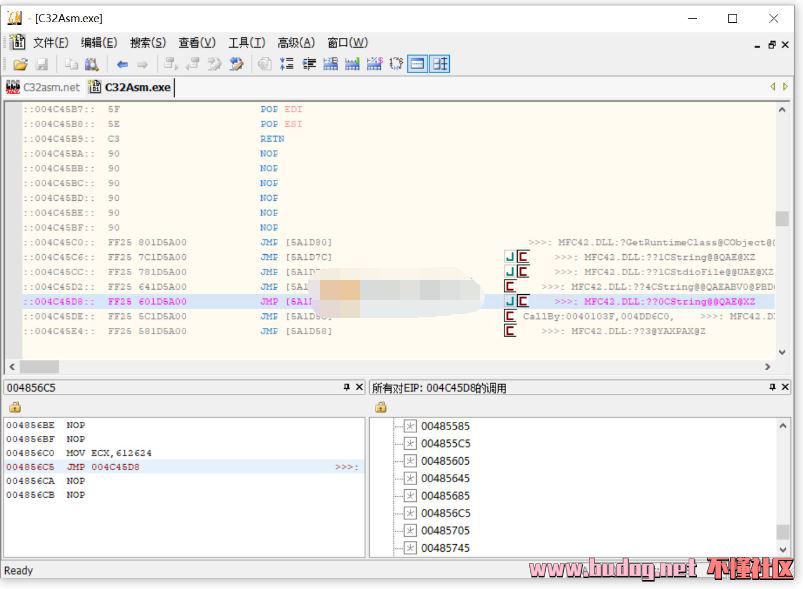The height and width of the screenshot is (589, 803).
Task: Click the rightmost grid layout toolbar icon
Action: pos(440,64)
